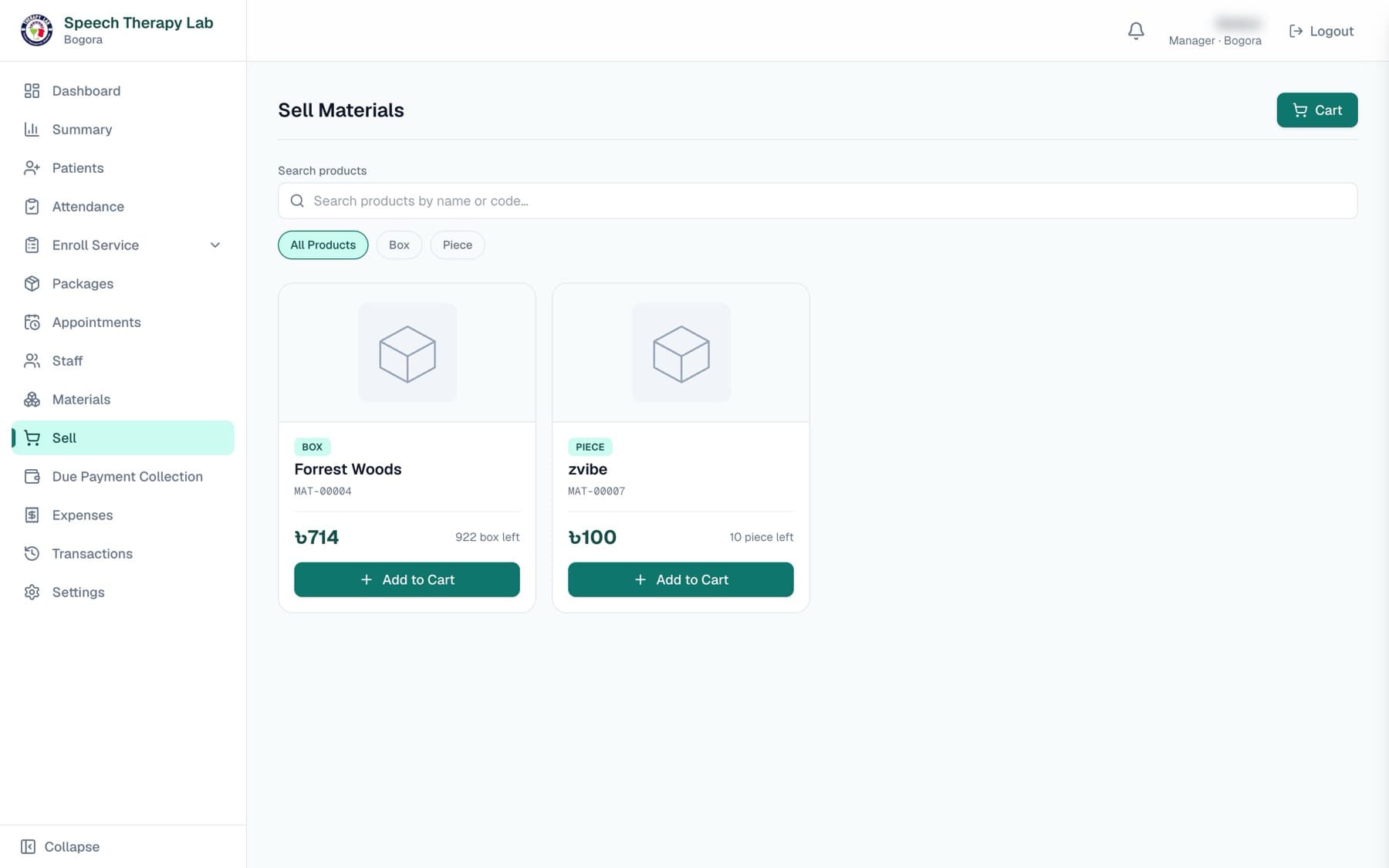Add zvibe to cart
Viewport: 1389px width, 868px height.
pyautogui.click(x=681, y=579)
